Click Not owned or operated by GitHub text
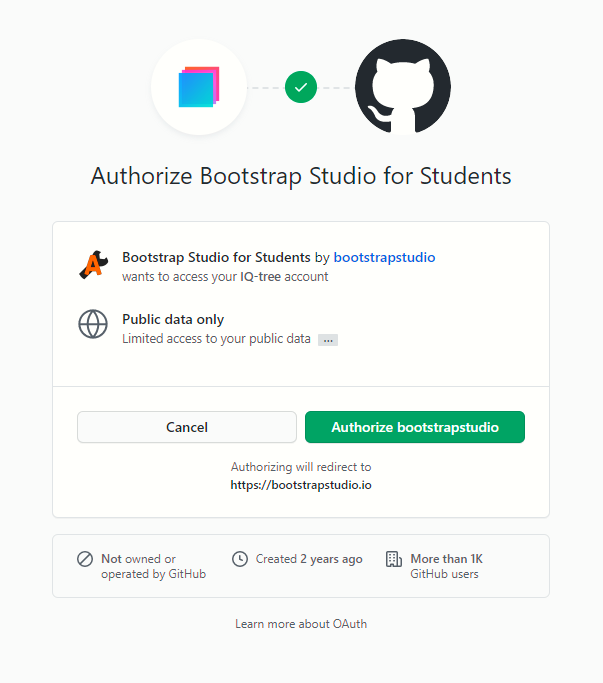603x683 pixels. (153, 566)
